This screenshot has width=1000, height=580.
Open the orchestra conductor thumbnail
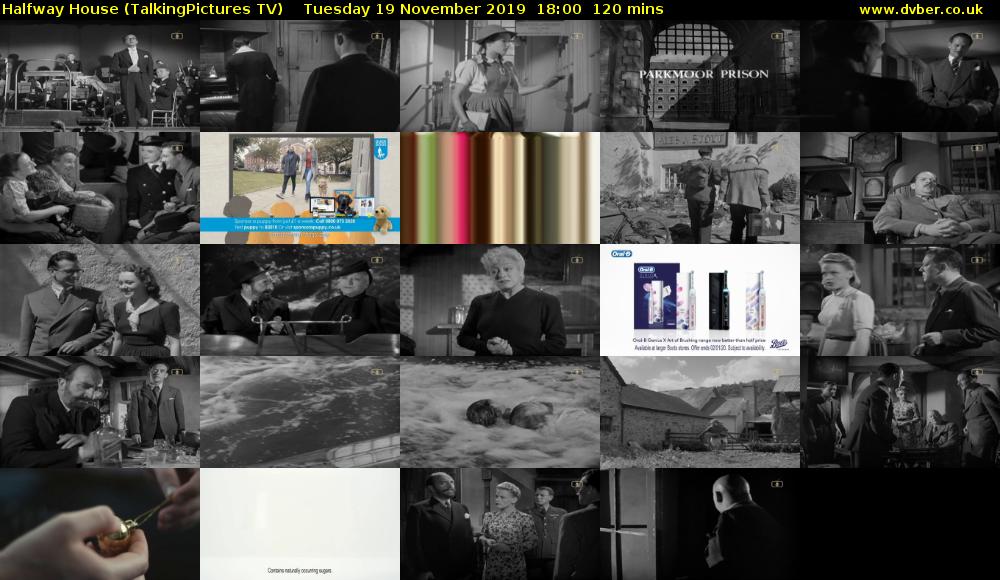pyautogui.click(x=100, y=75)
